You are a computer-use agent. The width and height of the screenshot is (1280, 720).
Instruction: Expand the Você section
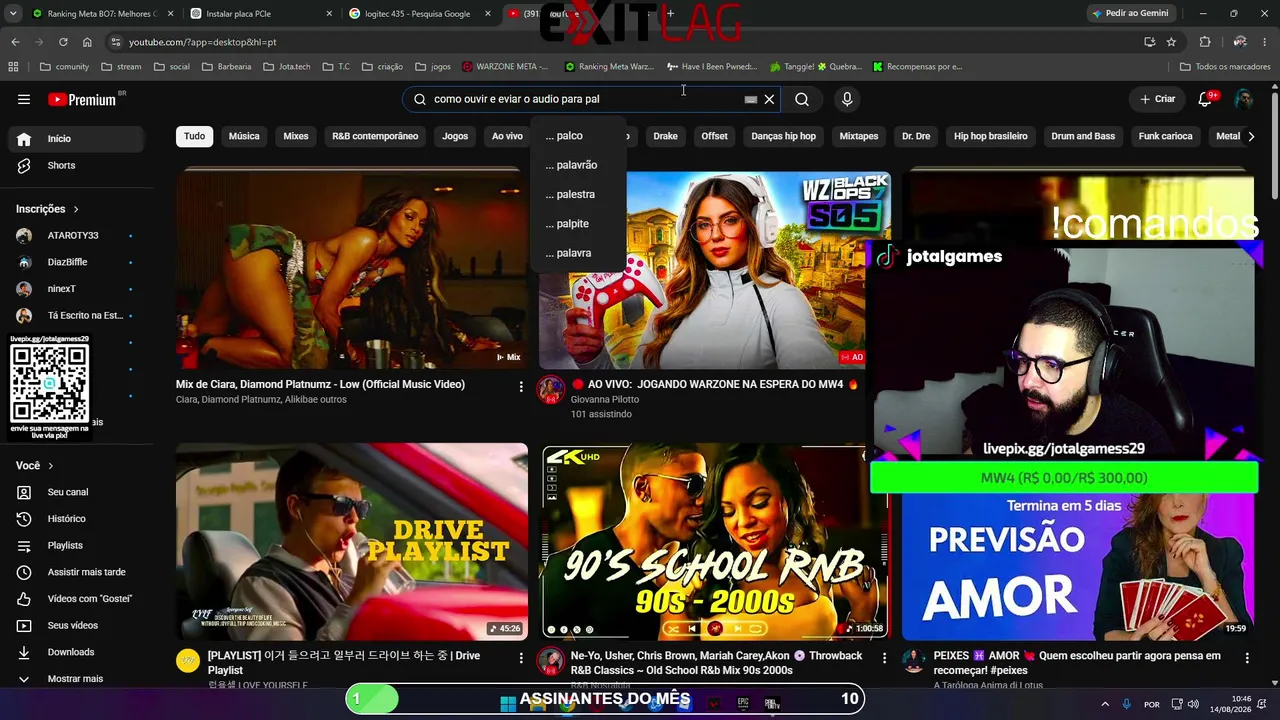tap(35, 466)
